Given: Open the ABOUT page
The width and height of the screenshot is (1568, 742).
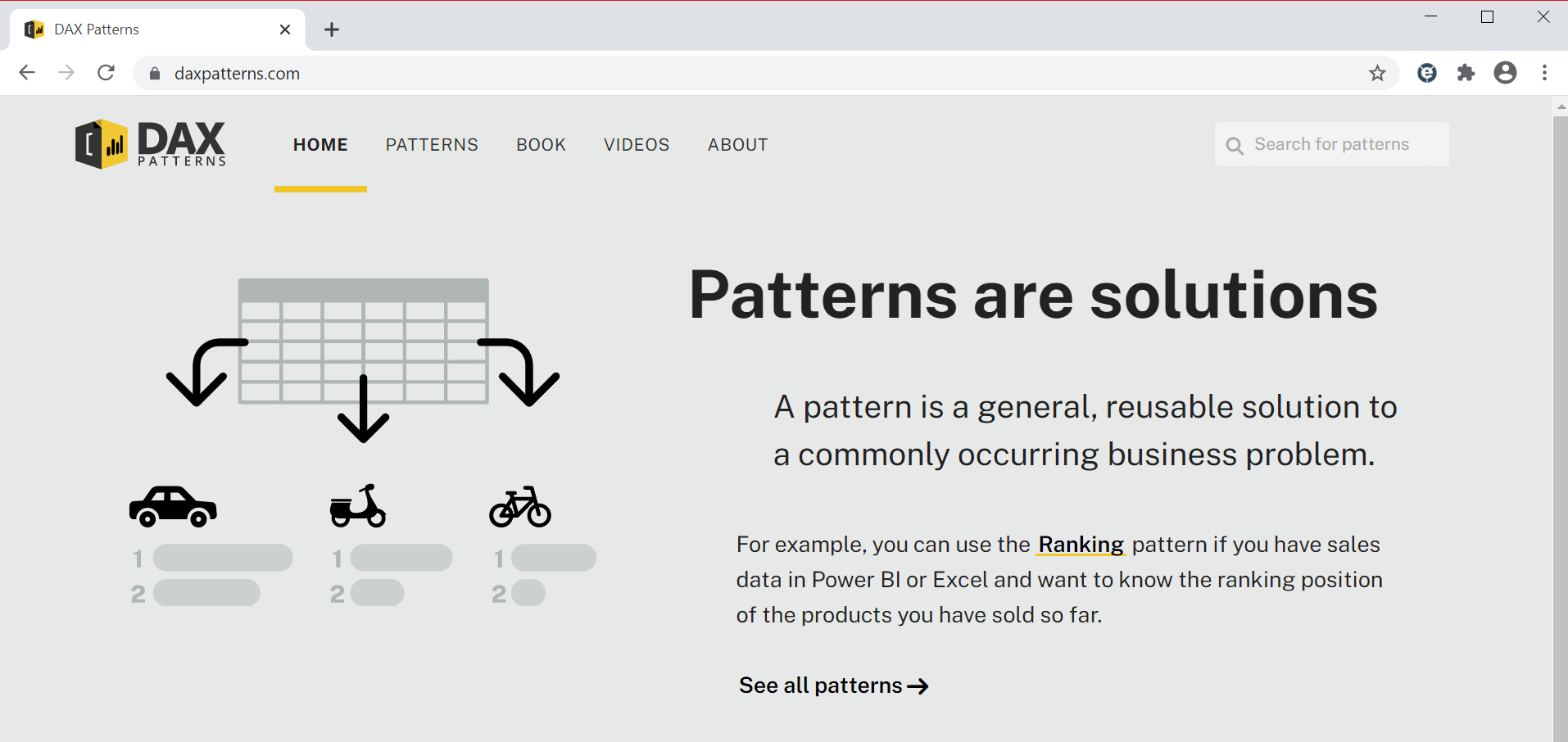Looking at the screenshot, I should pyautogui.click(x=738, y=145).
